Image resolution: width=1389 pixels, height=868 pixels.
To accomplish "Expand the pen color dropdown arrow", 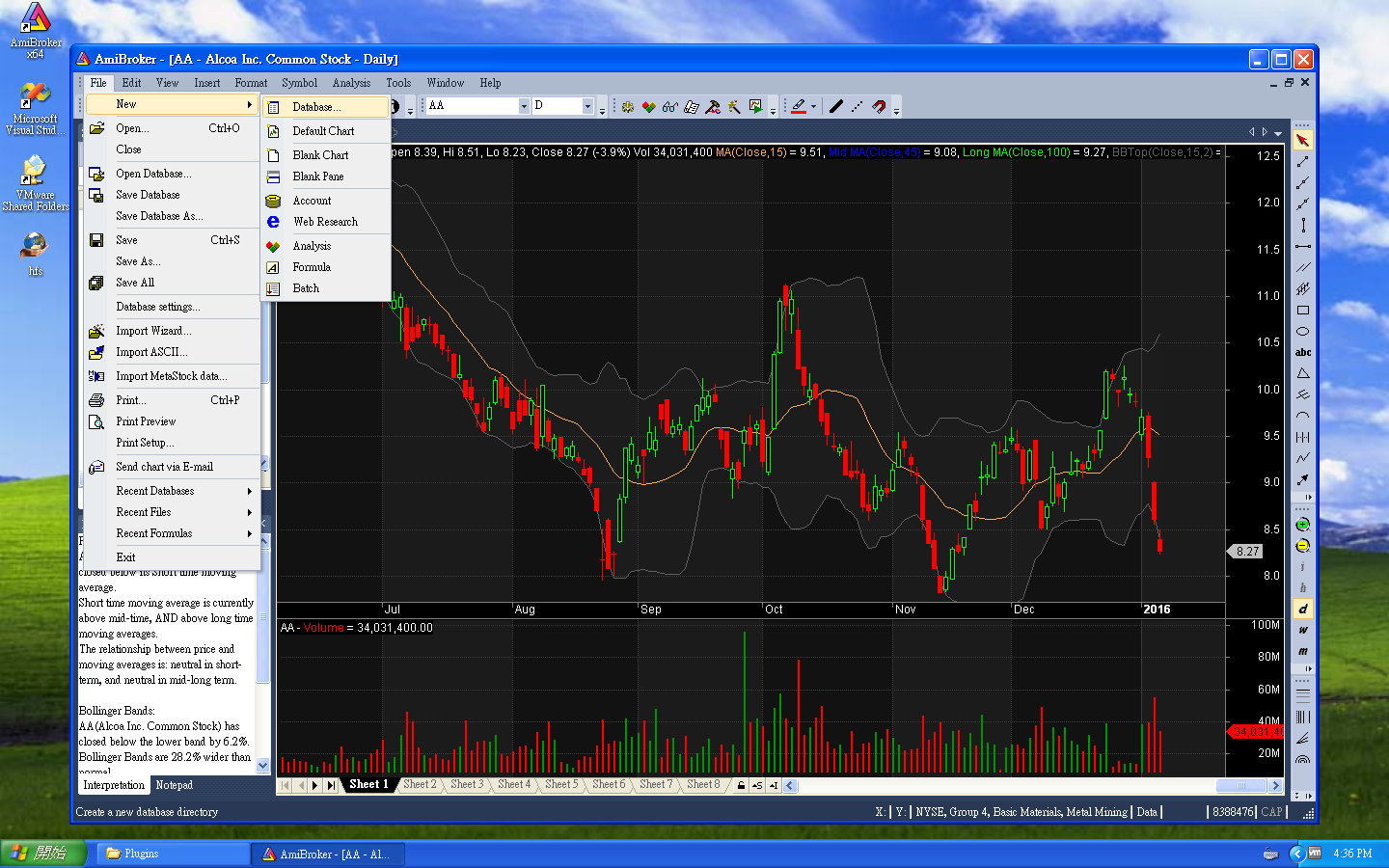I will click(814, 107).
